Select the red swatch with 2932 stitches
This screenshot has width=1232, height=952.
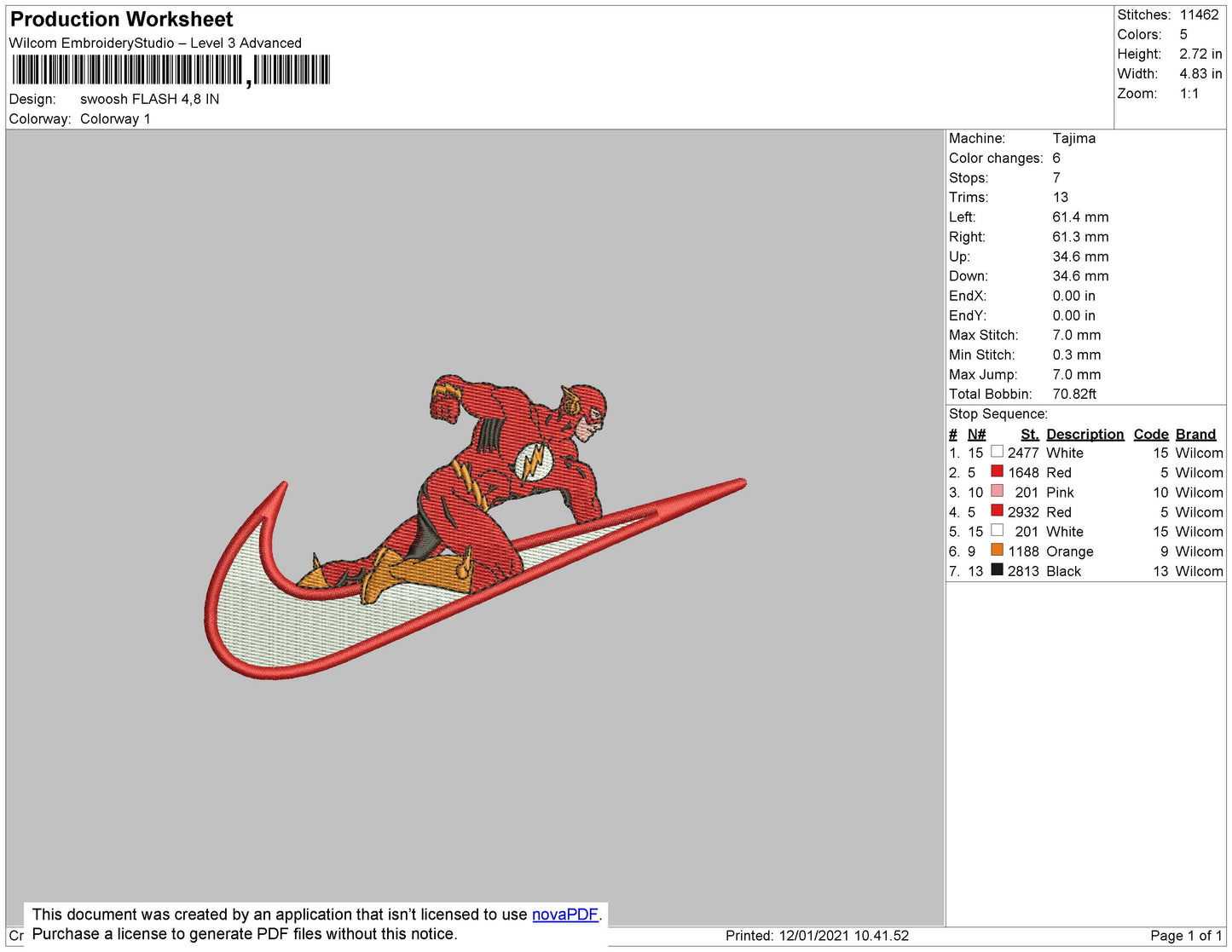997,511
